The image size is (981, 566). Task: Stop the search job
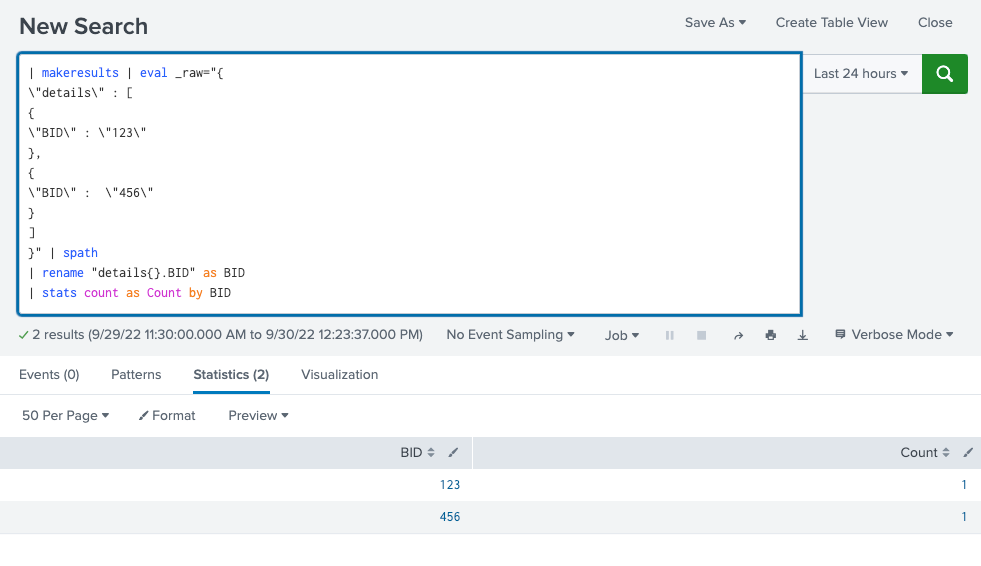[702, 336]
